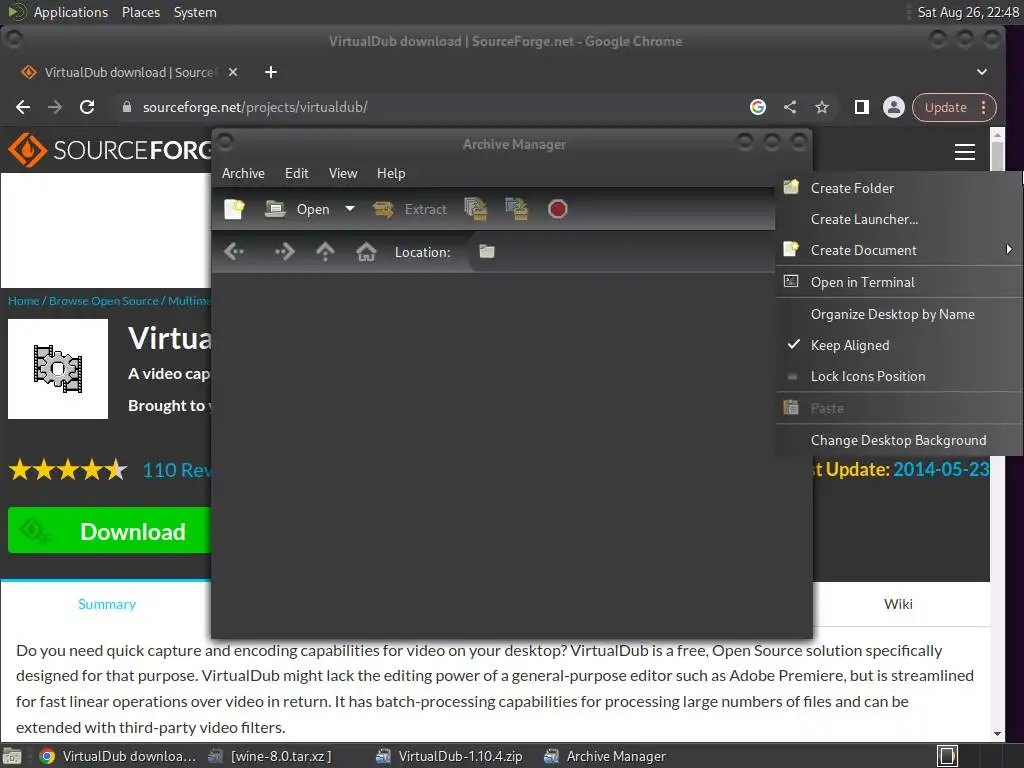
Task: Click the VirtualDub project icon thumbnail
Action: 58,369
